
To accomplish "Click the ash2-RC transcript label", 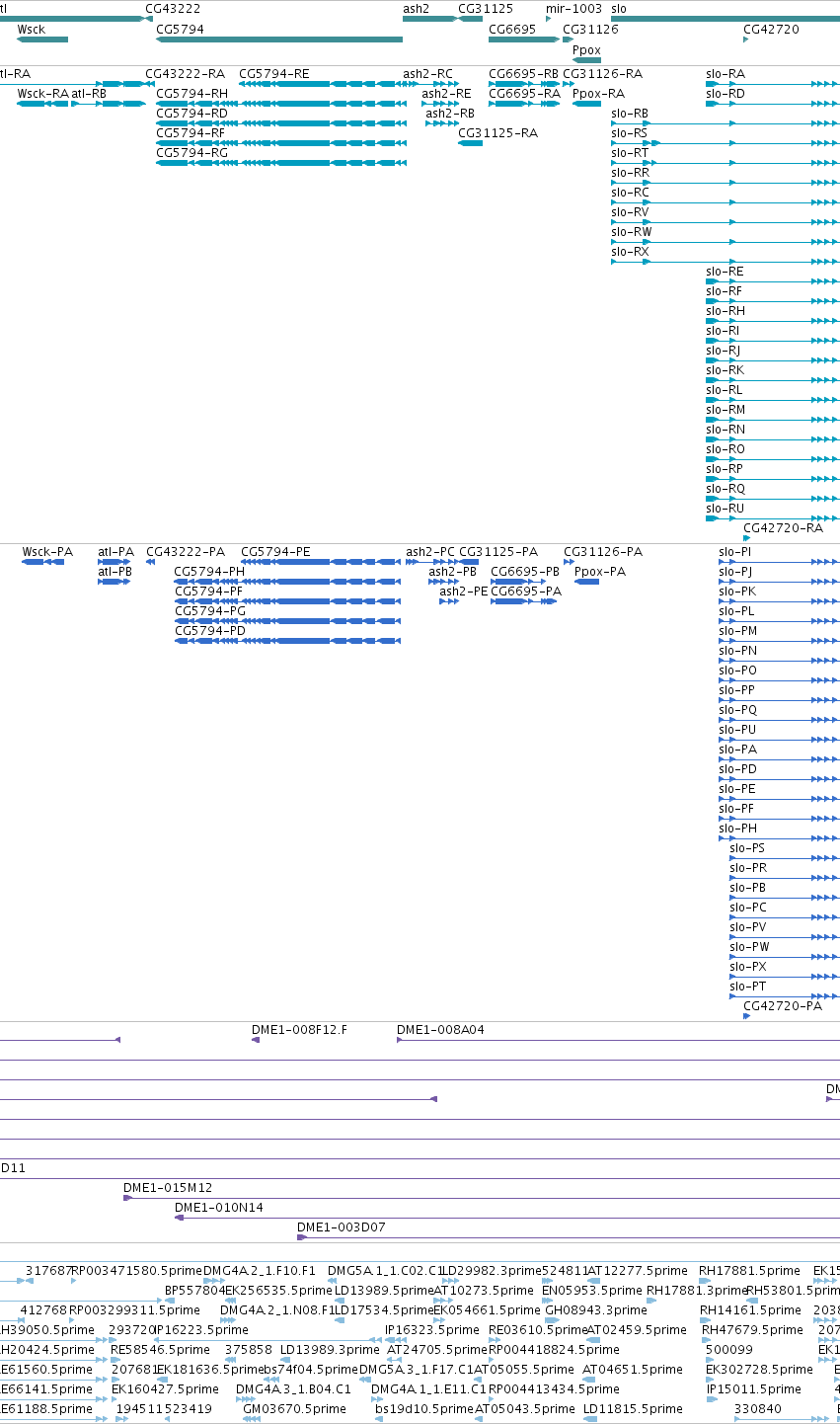I will (427, 74).
